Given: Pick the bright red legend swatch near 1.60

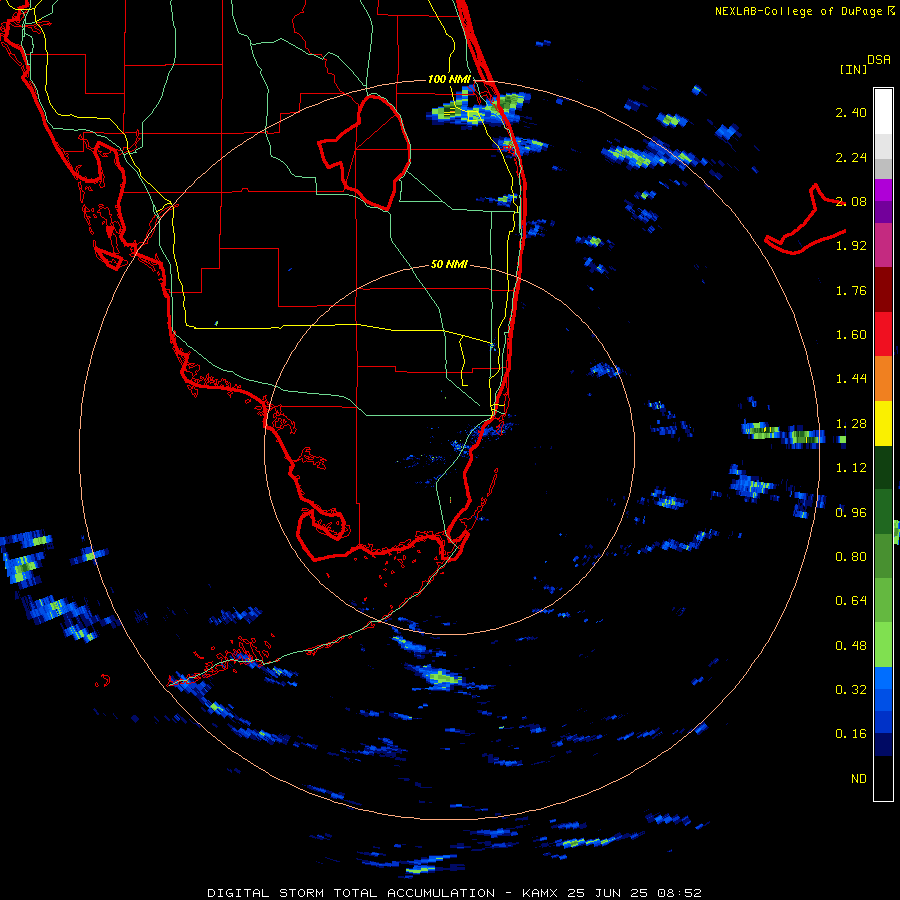Looking at the screenshot, I should coord(883,334).
